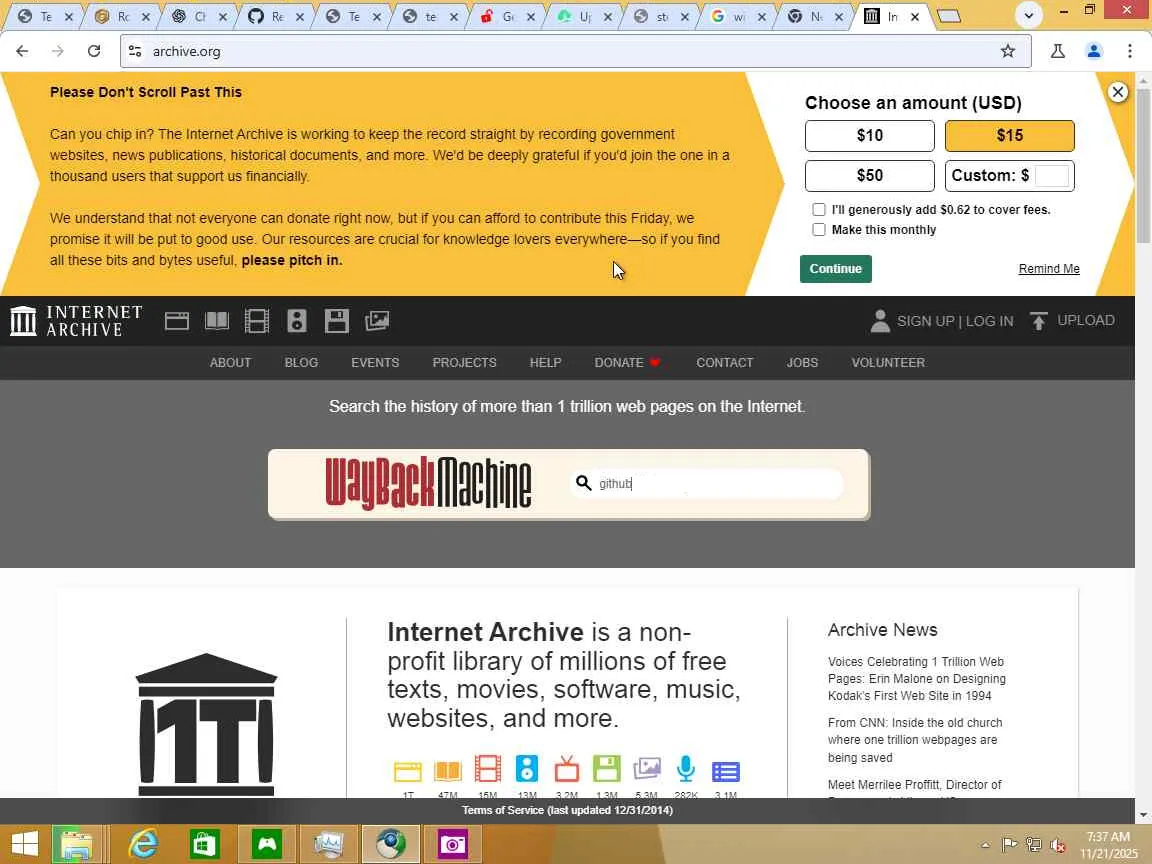This screenshot has height=864, width=1152.
Task: Open a new browser tab
Action: point(948,16)
